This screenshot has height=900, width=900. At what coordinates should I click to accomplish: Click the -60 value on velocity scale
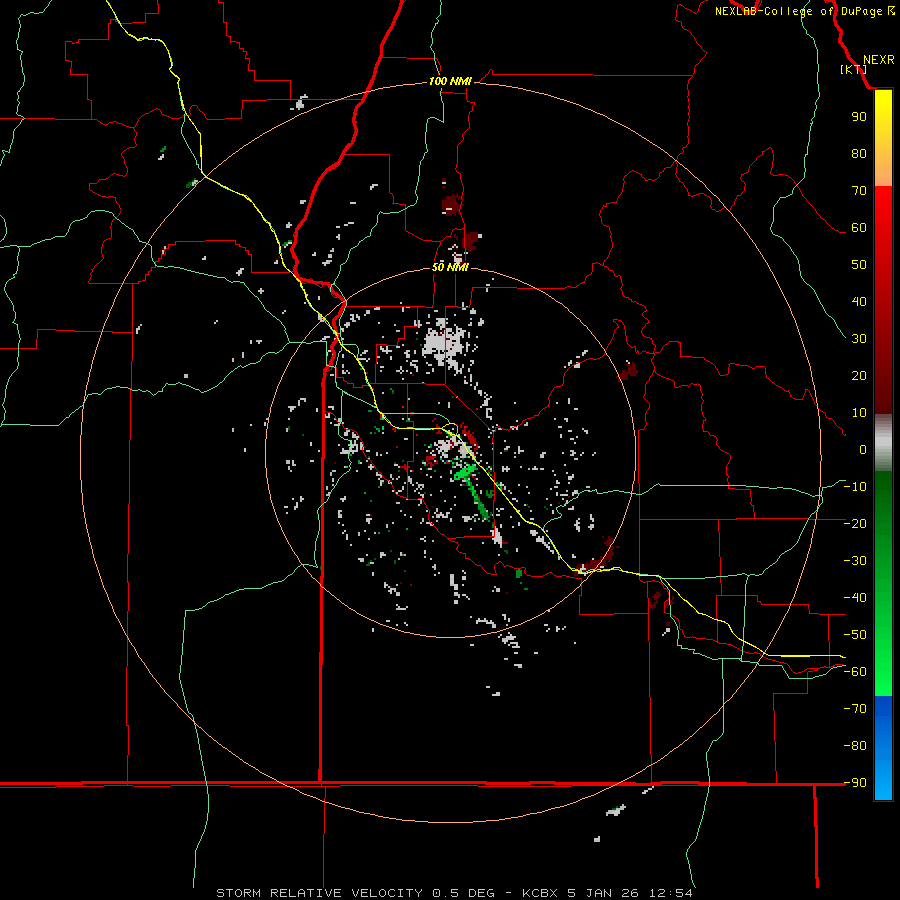point(855,672)
